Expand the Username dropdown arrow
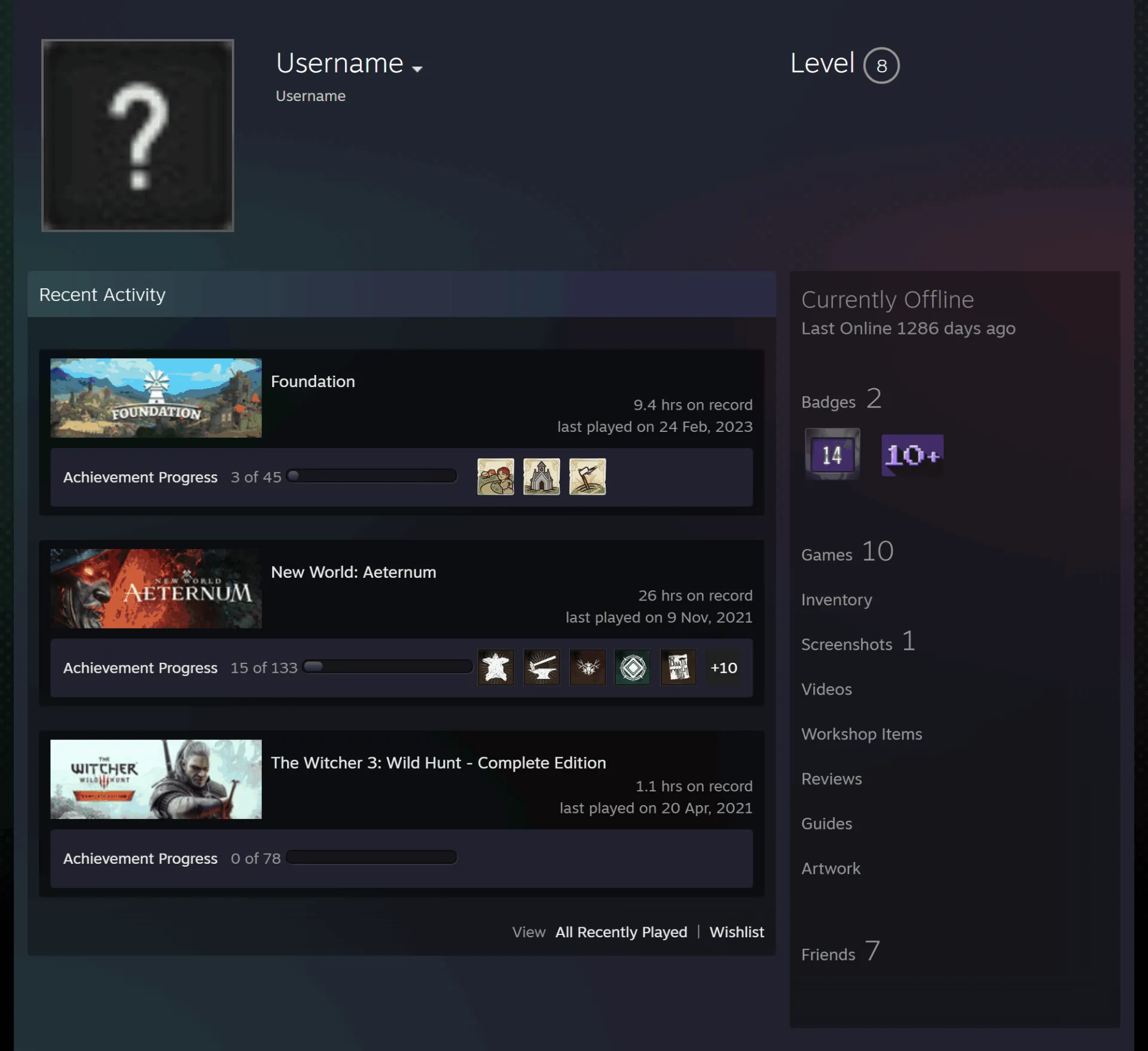The width and height of the screenshot is (1148, 1051). pos(417,69)
